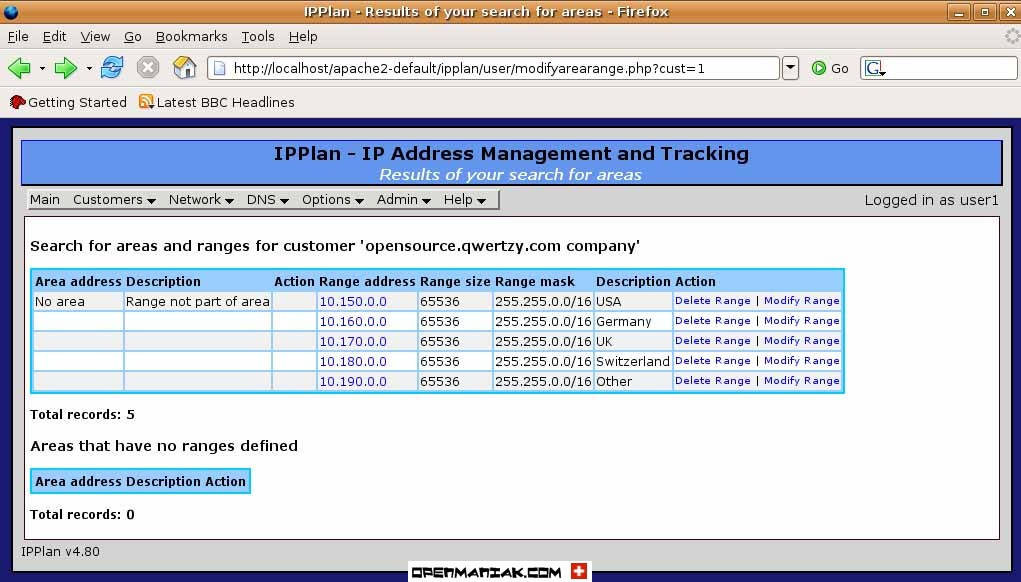The image size is (1021, 582).
Task: Click Modify Range for Germany row
Action: [802, 321]
